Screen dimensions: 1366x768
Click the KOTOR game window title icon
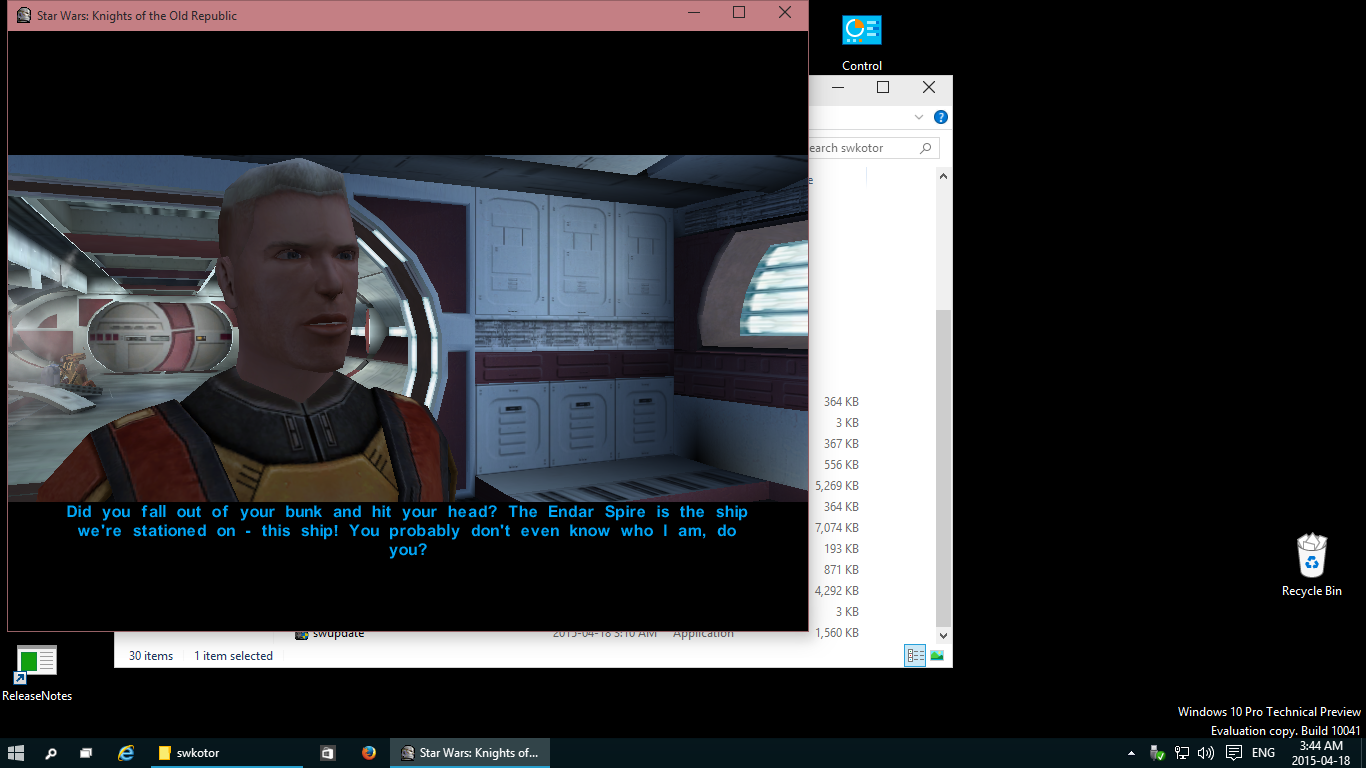click(24, 15)
